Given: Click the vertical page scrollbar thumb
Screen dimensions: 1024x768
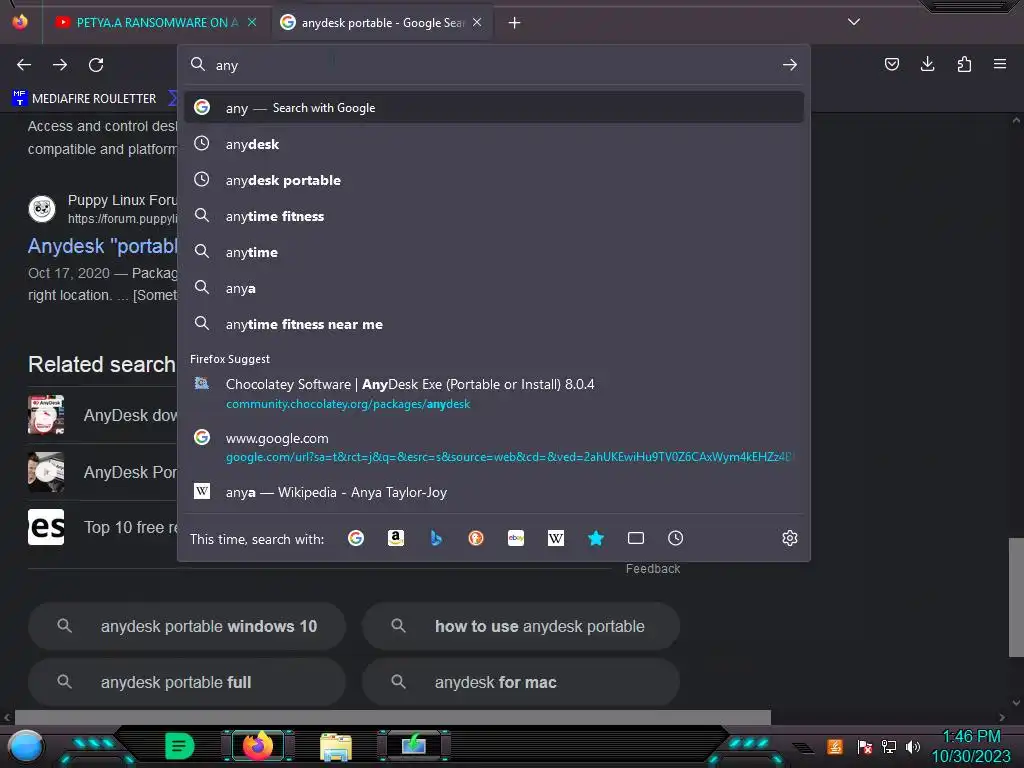Looking at the screenshot, I should tap(1016, 597).
